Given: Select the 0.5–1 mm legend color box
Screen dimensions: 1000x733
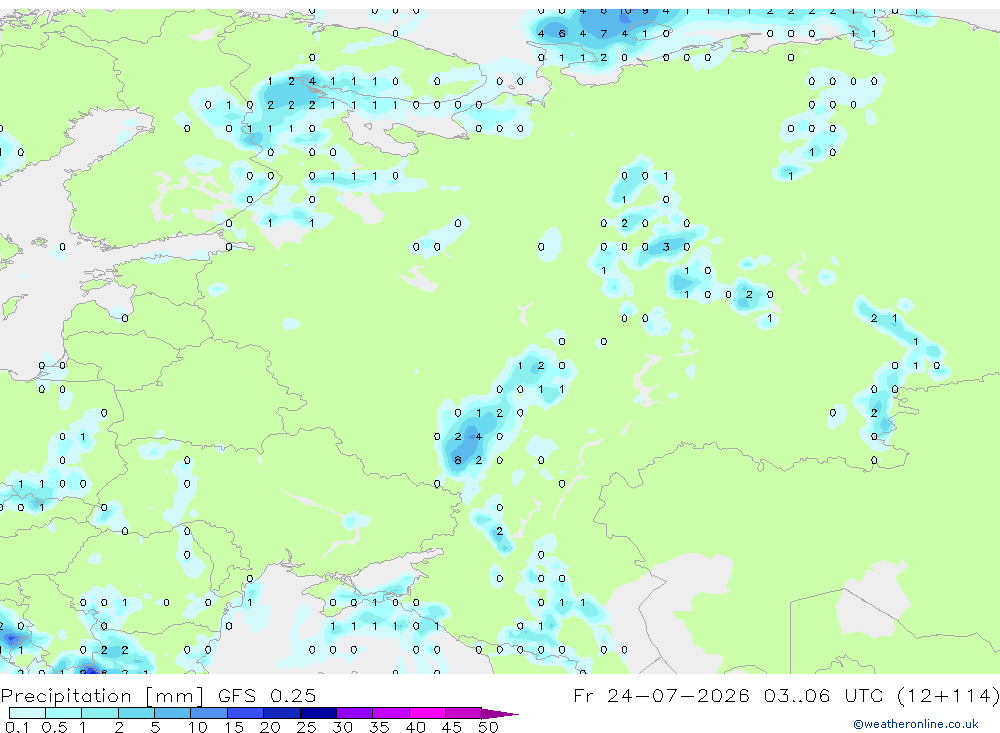Looking at the screenshot, I should (63, 713).
